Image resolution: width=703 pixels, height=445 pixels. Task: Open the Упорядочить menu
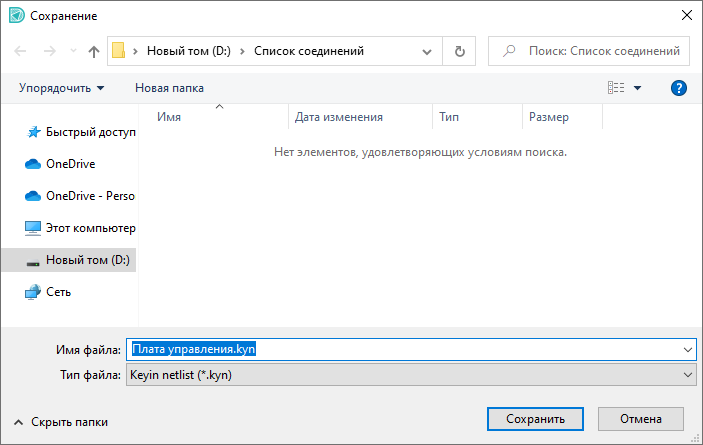coord(61,88)
